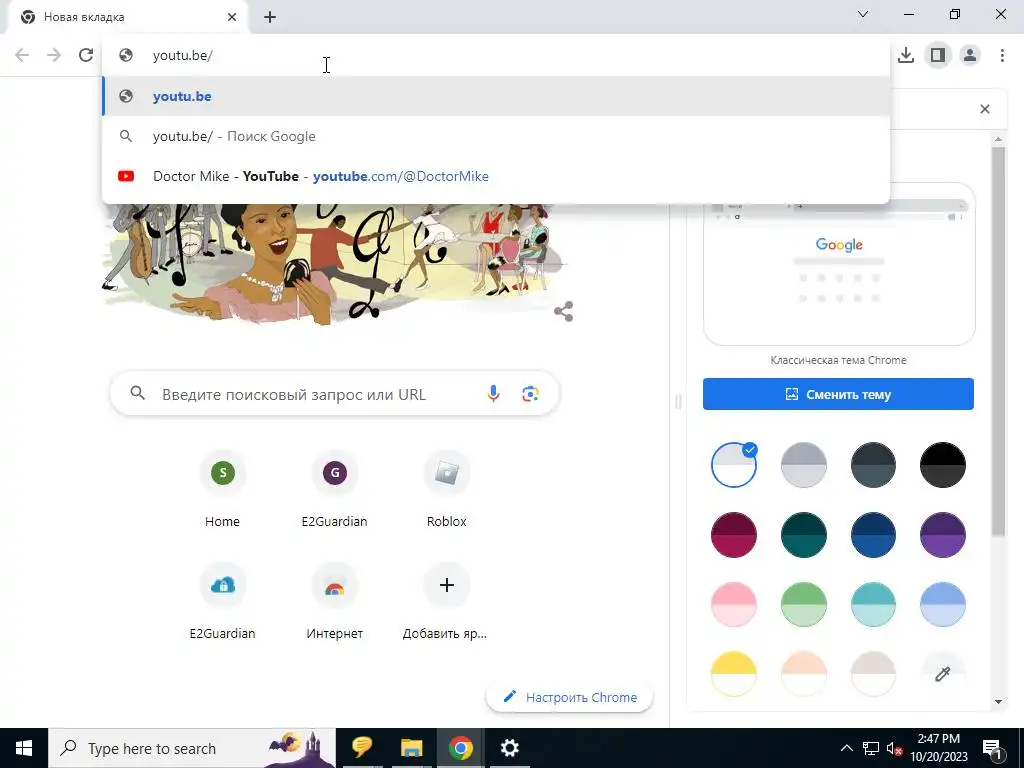Viewport: 1024px width, 768px height.
Task: Open the cloud-lock E2Guardian shortcut
Action: (223, 601)
